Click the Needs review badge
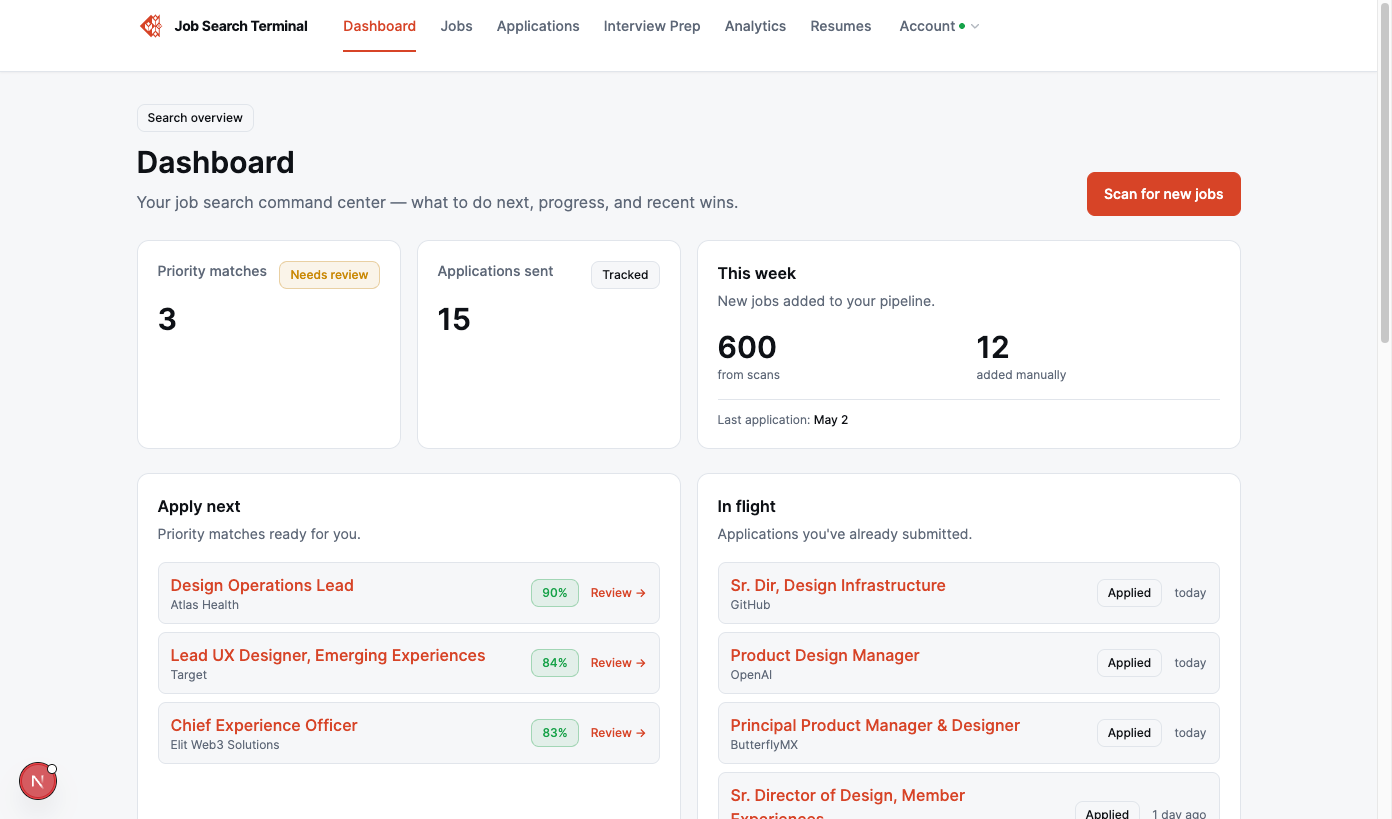Image resolution: width=1392 pixels, height=819 pixels. (x=329, y=275)
